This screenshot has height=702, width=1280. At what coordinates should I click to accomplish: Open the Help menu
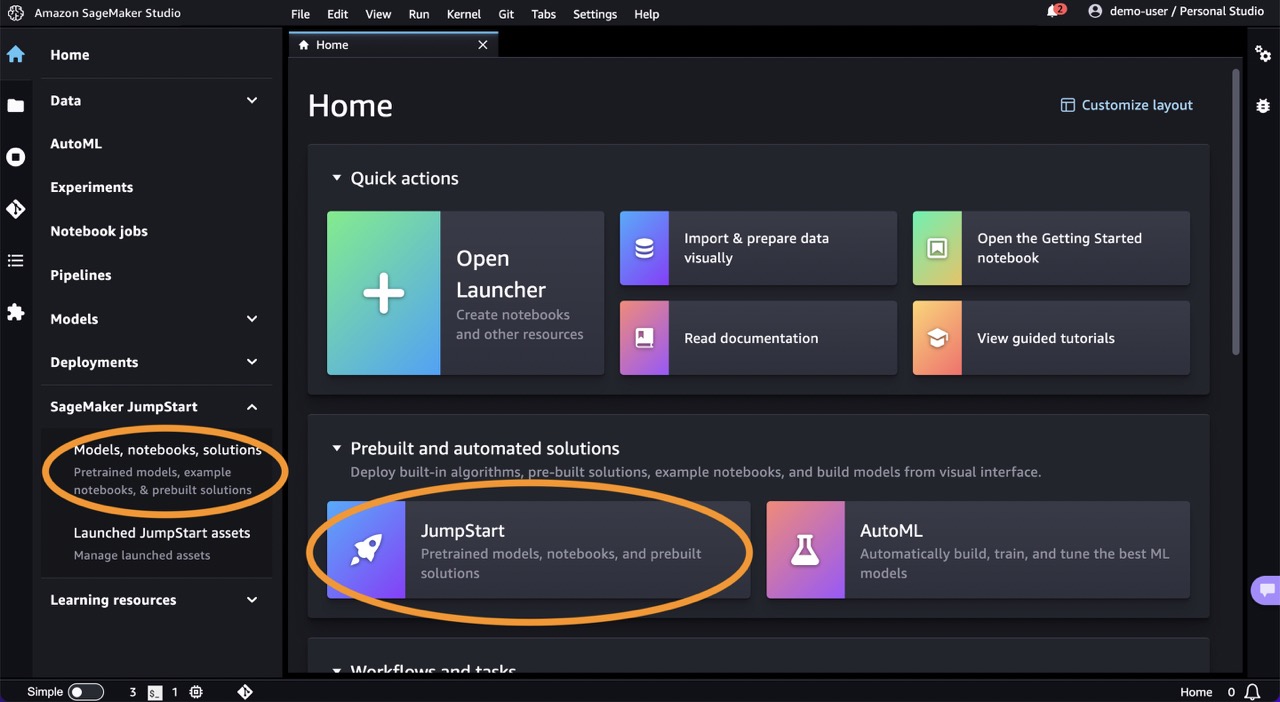tap(647, 14)
